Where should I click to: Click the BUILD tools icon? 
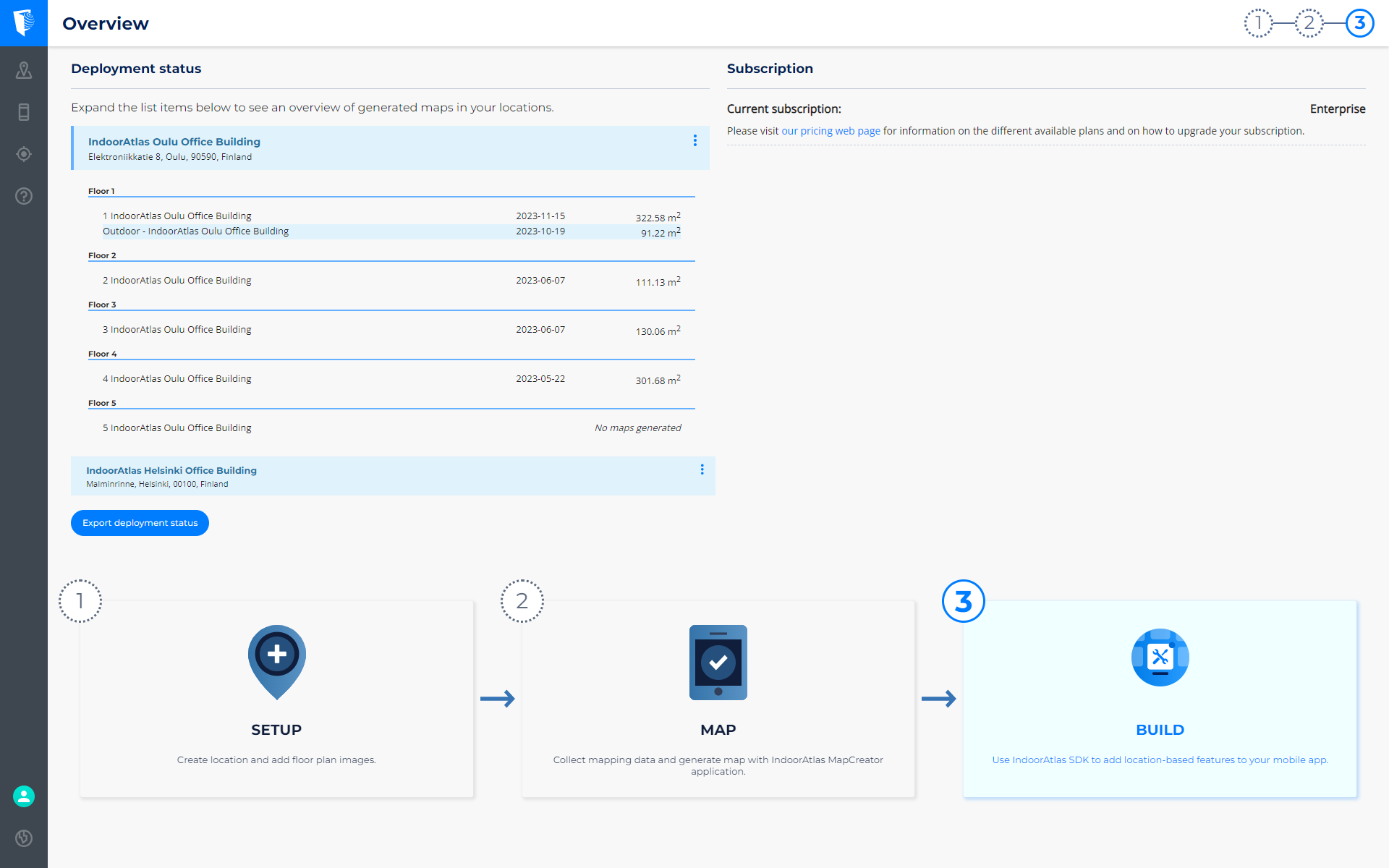click(1160, 658)
